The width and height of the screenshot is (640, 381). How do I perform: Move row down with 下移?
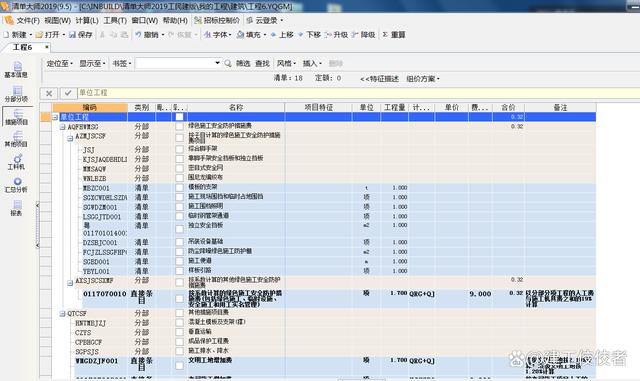(309, 35)
